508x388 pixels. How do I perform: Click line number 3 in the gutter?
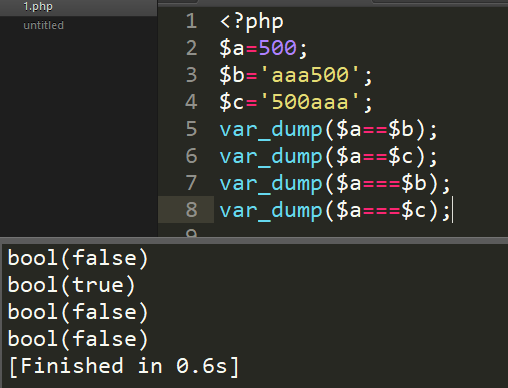[191, 75]
